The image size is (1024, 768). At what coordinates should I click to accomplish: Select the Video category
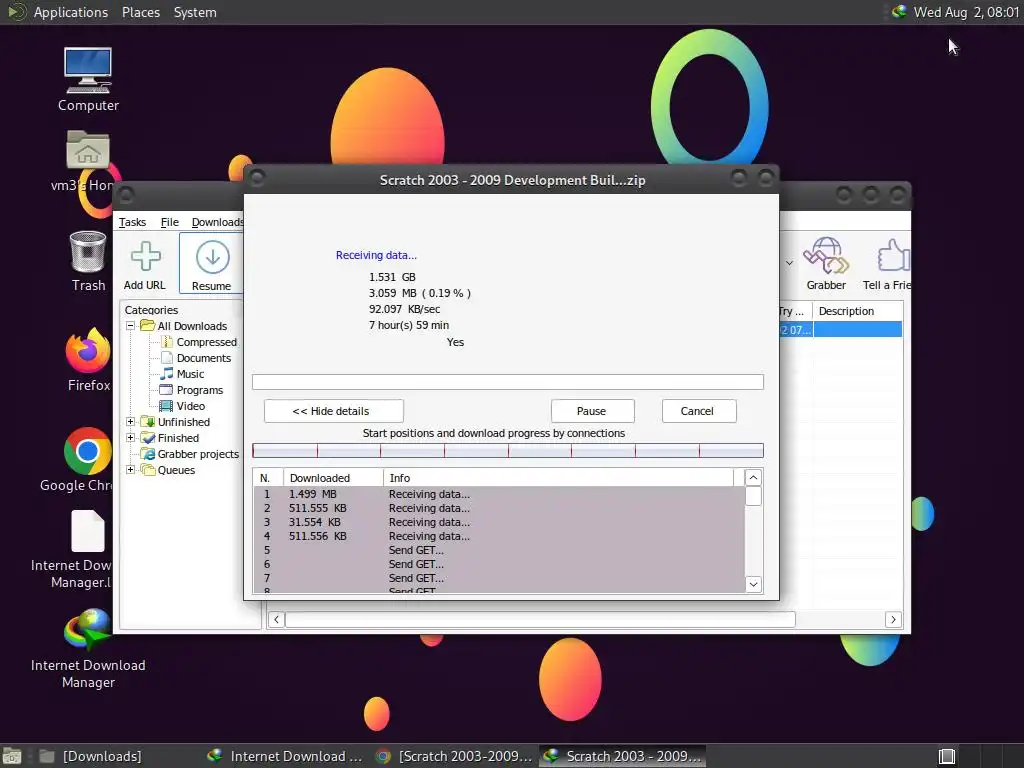click(x=191, y=406)
